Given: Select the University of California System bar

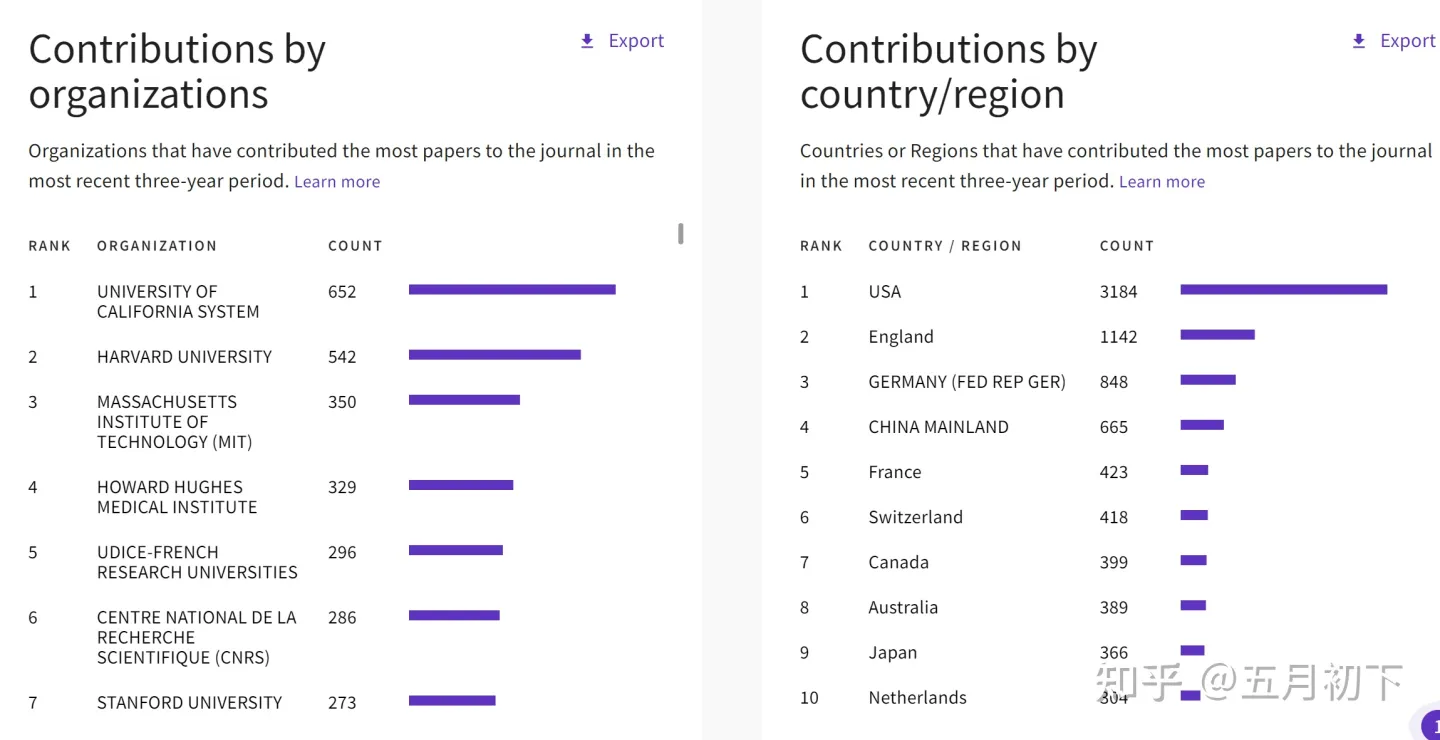Looking at the screenshot, I should (x=512, y=290).
